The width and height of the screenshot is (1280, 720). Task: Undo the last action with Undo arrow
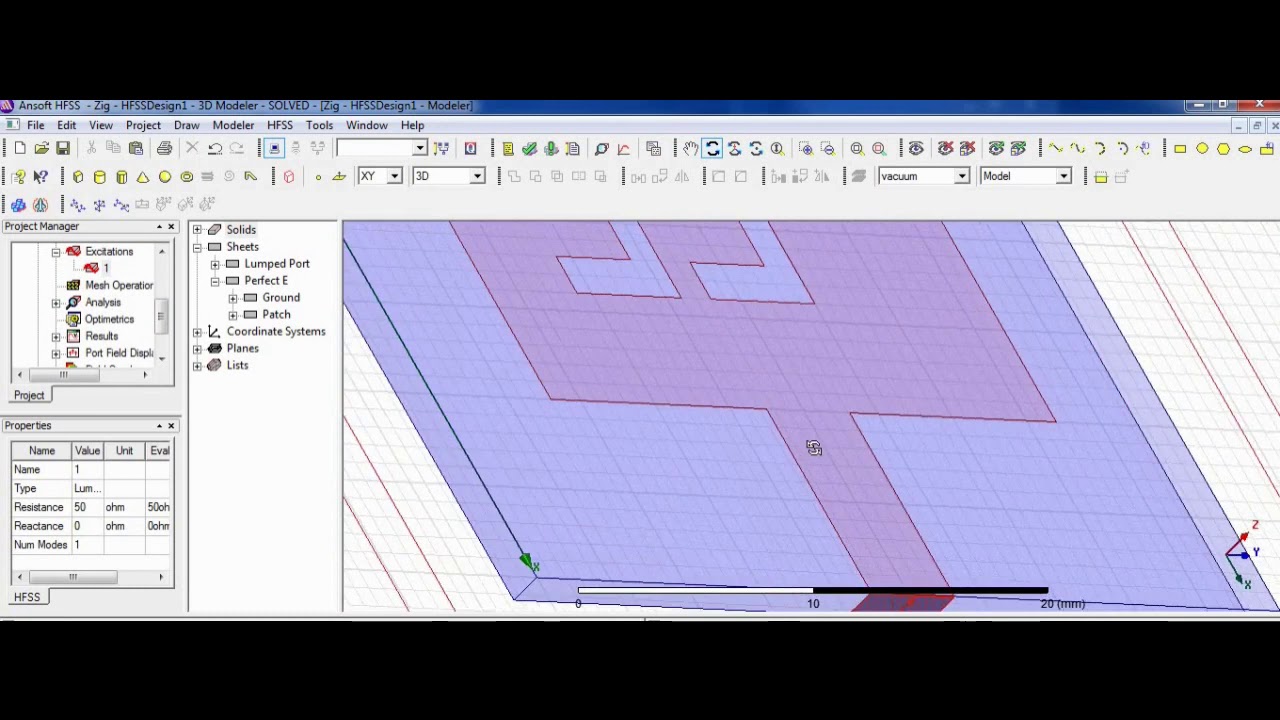(x=214, y=148)
